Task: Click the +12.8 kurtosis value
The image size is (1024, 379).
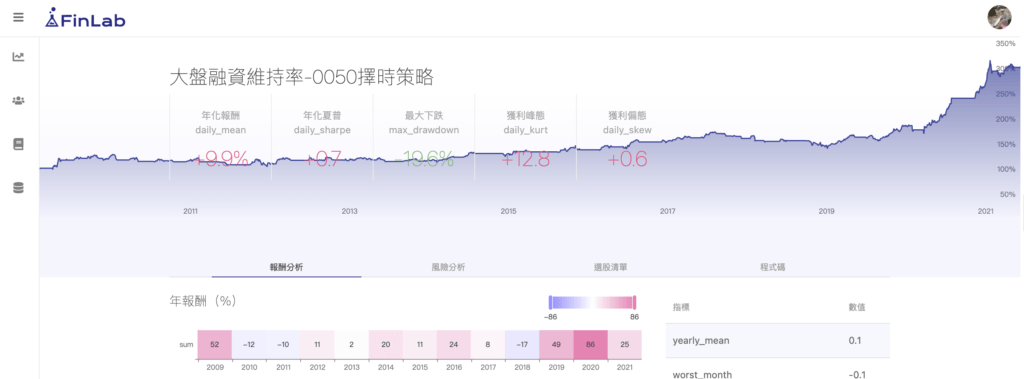Action: [x=525, y=159]
